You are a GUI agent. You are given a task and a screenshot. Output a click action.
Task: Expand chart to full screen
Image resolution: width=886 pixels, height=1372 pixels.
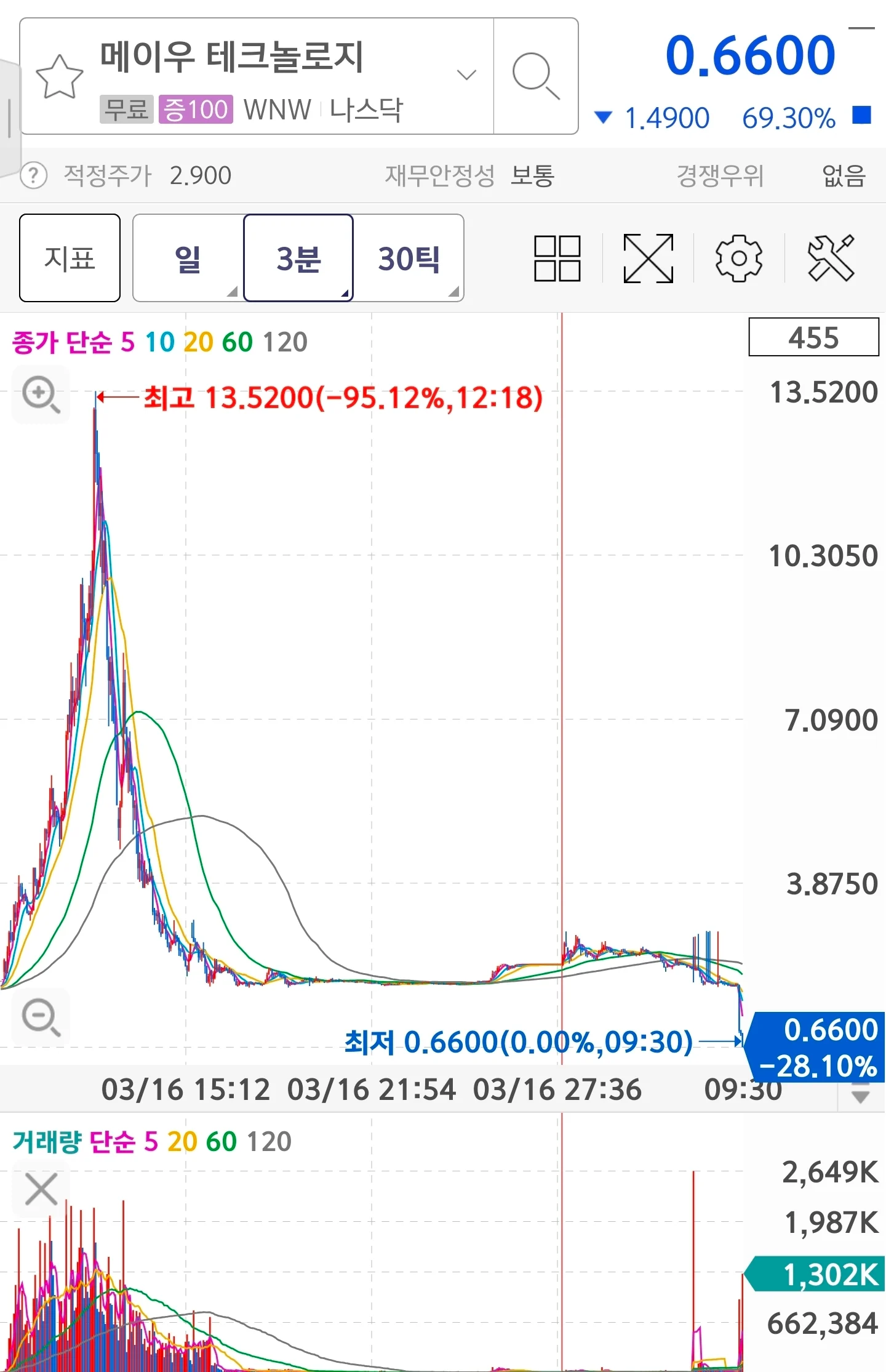pos(648,259)
